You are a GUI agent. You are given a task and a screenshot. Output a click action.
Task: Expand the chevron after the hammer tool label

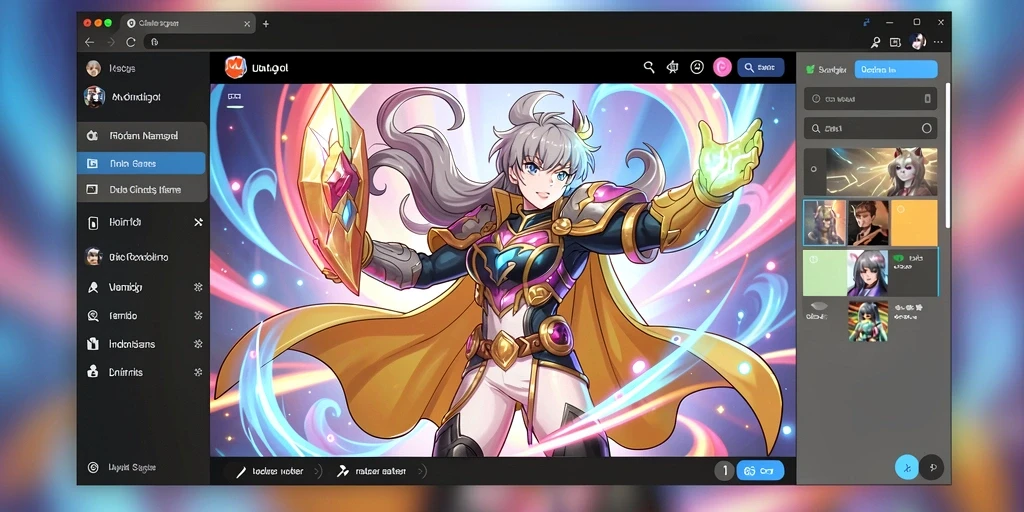pyautogui.click(x=421, y=472)
